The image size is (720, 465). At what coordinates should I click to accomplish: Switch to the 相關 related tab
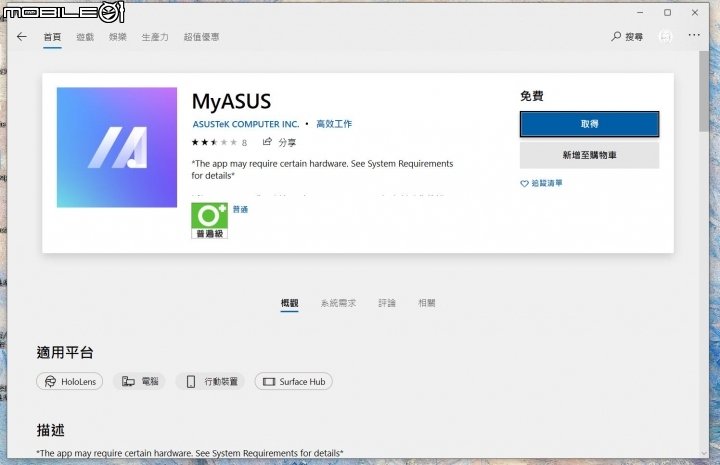click(x=427, y=303)
